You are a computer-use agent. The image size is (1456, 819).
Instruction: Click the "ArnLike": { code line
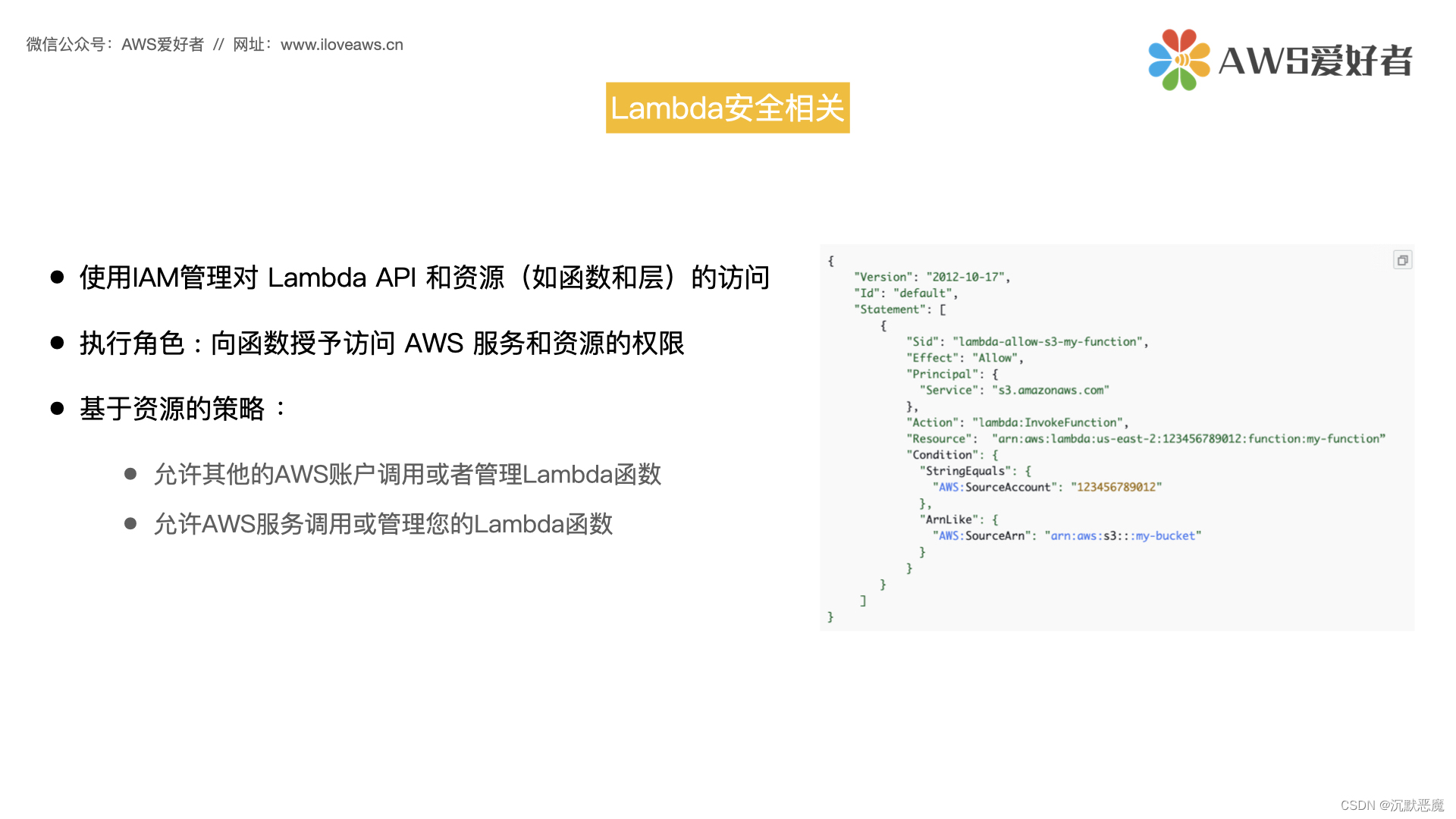point(959,519)
